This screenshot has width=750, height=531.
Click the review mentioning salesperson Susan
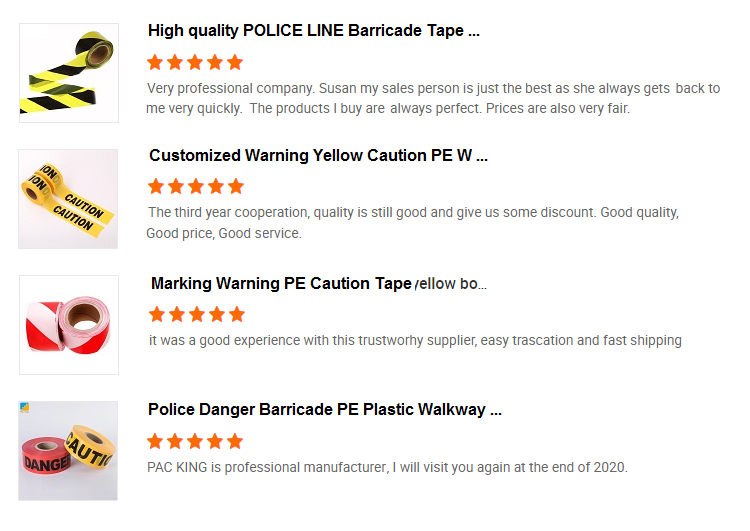(x=432, y=98)
